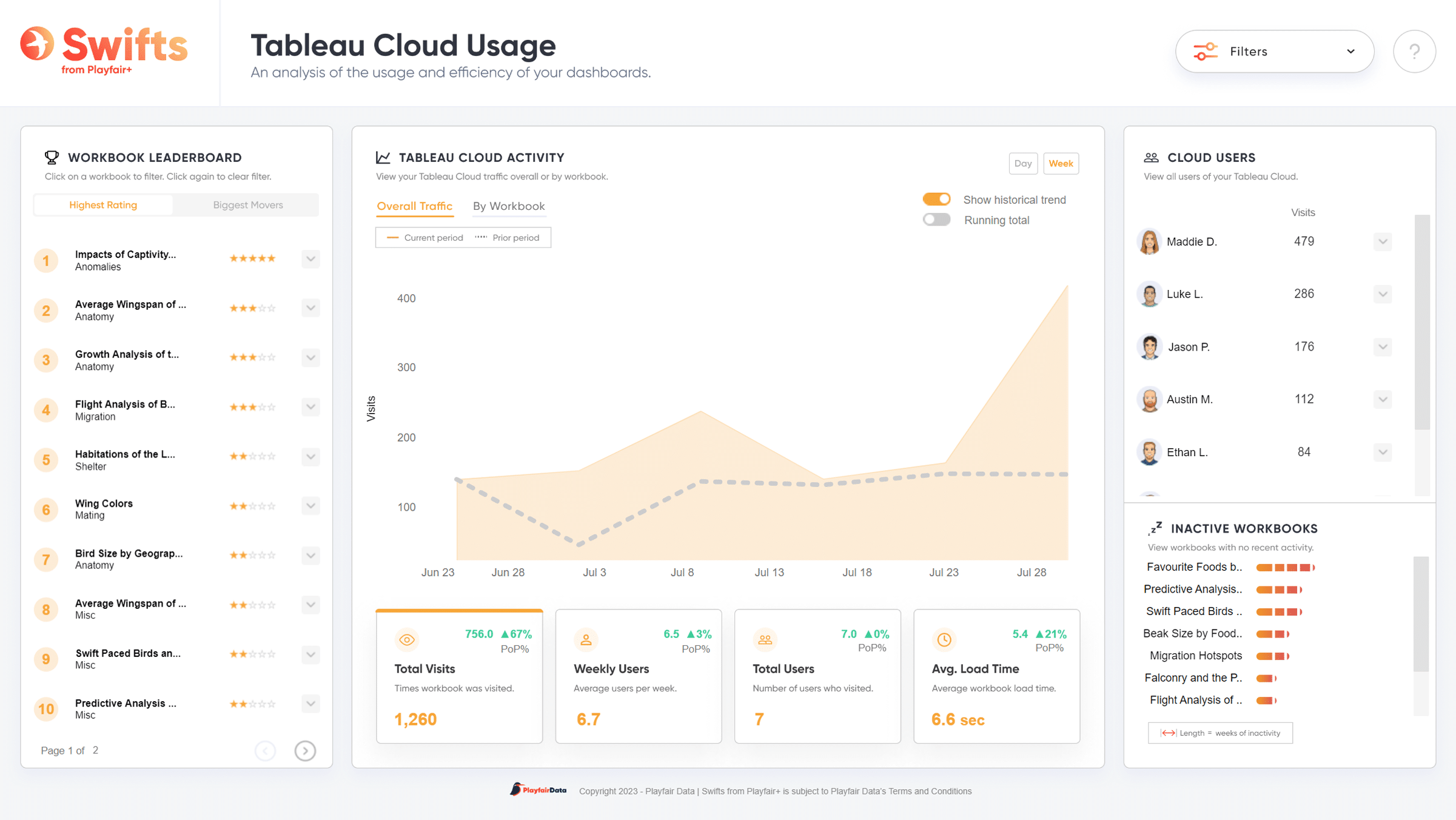The height and width of the screenshot is (820, 1456).
Task: Switch to By Workbook tab
Action: tap(509, 206)
